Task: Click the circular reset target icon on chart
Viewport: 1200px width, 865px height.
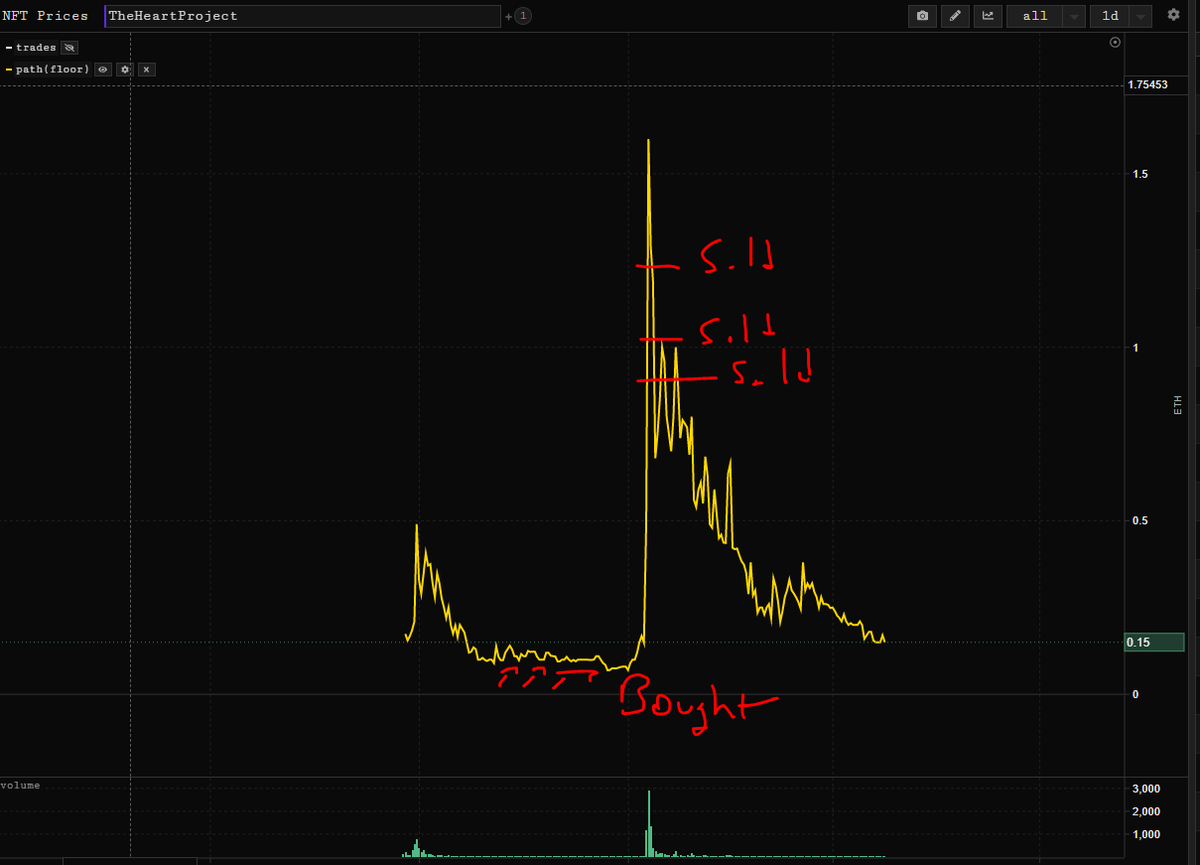Action: point(1115,42)
